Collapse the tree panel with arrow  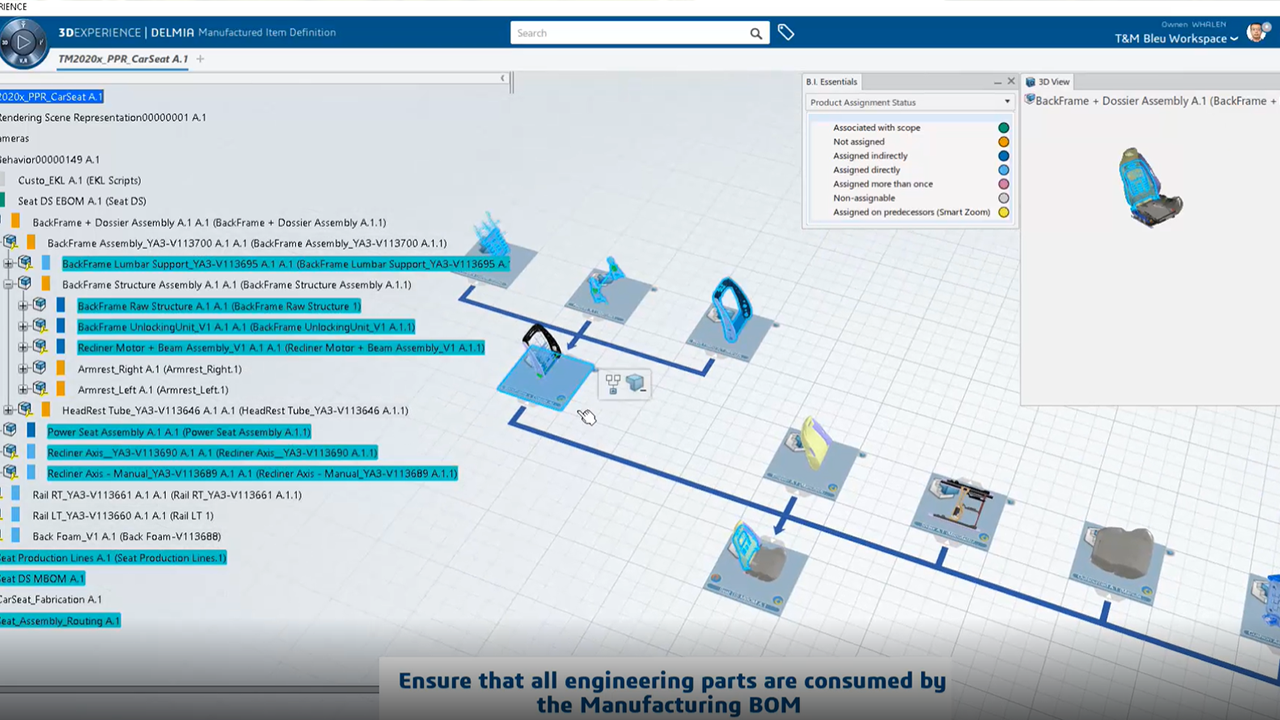[x=503, y=78]
